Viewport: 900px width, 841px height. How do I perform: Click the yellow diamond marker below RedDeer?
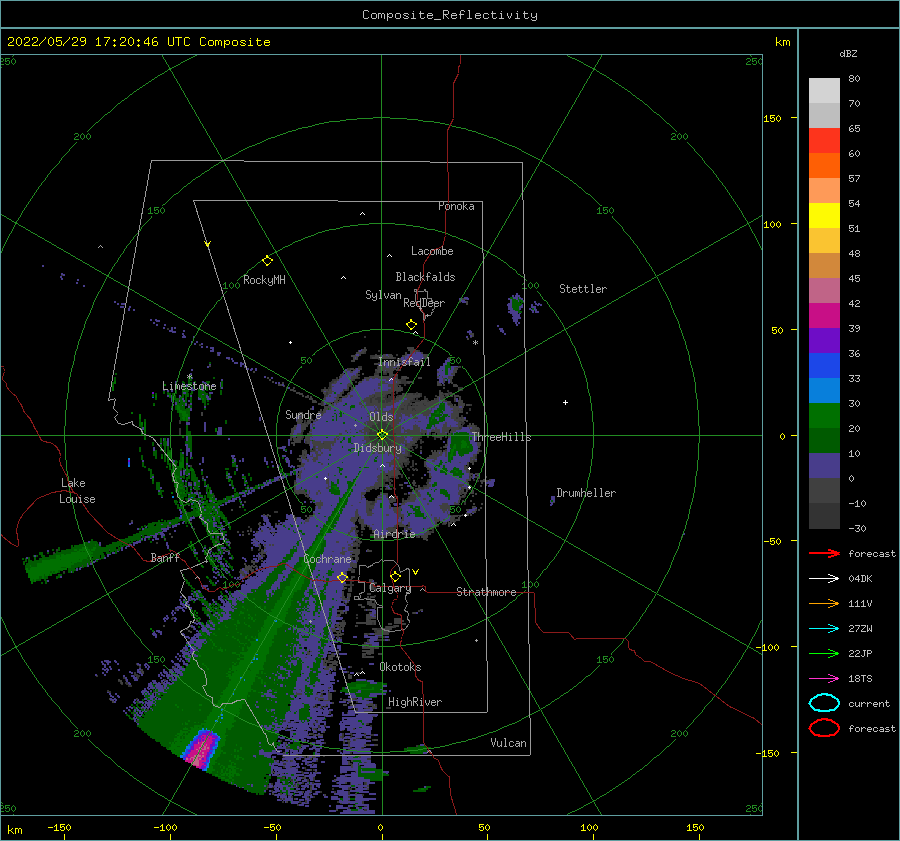[x=411, y=325]
